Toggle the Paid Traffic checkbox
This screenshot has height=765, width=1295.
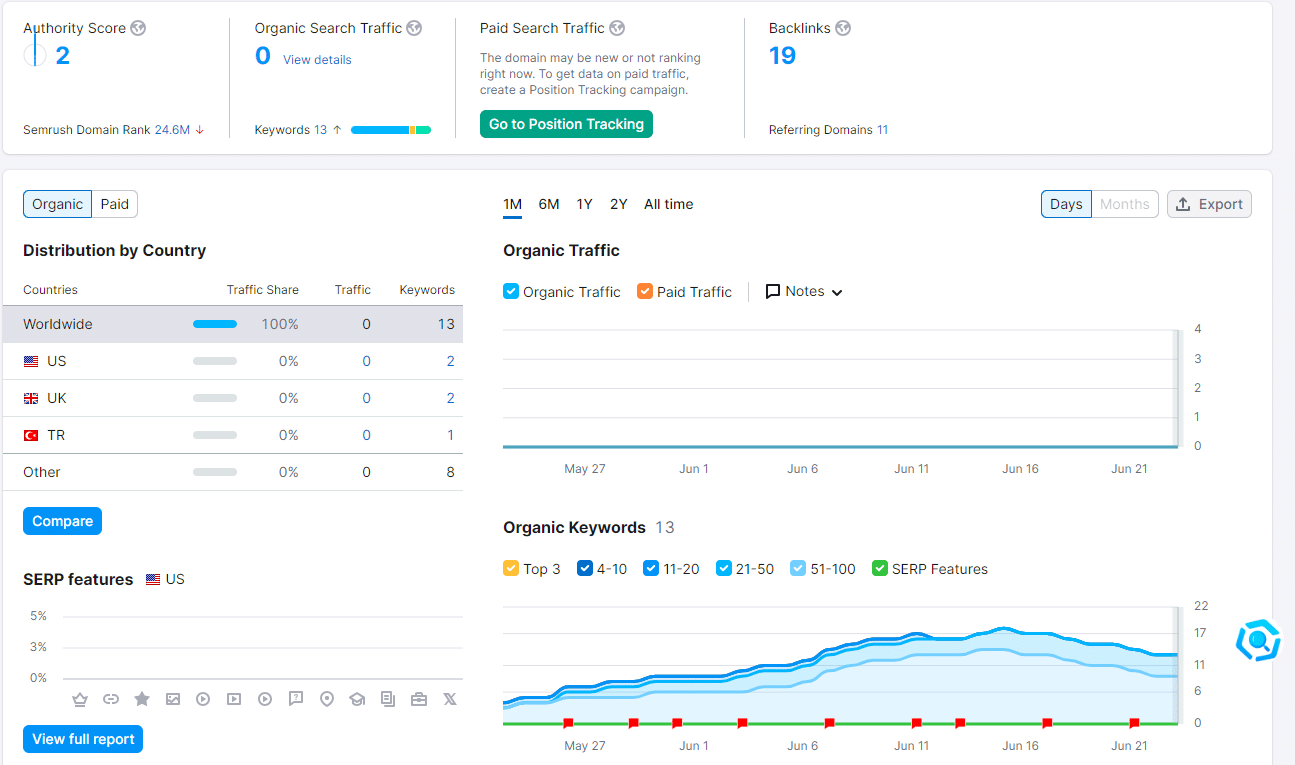point(645,292)
